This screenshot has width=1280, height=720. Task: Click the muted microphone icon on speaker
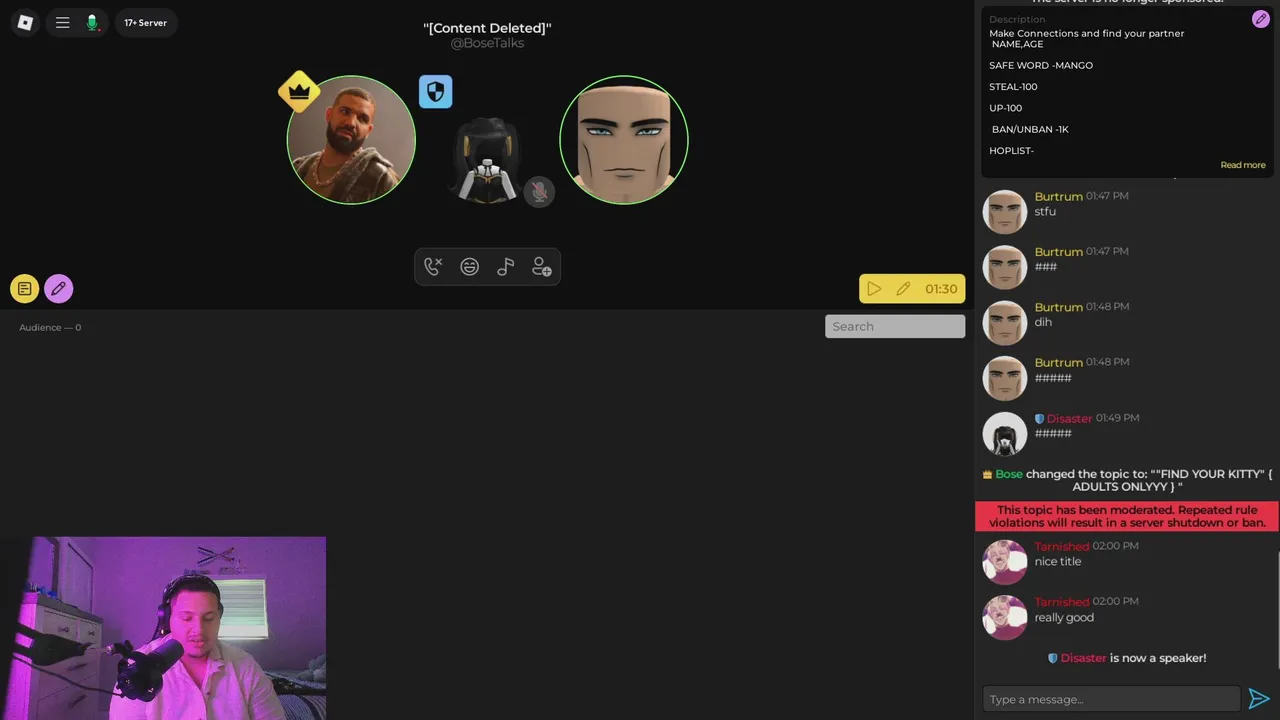[539, 191]
